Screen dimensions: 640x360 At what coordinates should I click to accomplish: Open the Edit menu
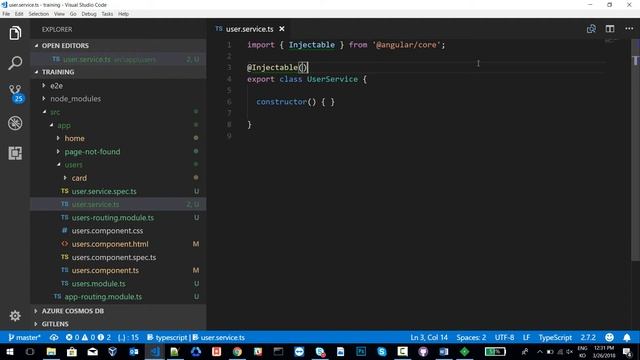(19, 14)
